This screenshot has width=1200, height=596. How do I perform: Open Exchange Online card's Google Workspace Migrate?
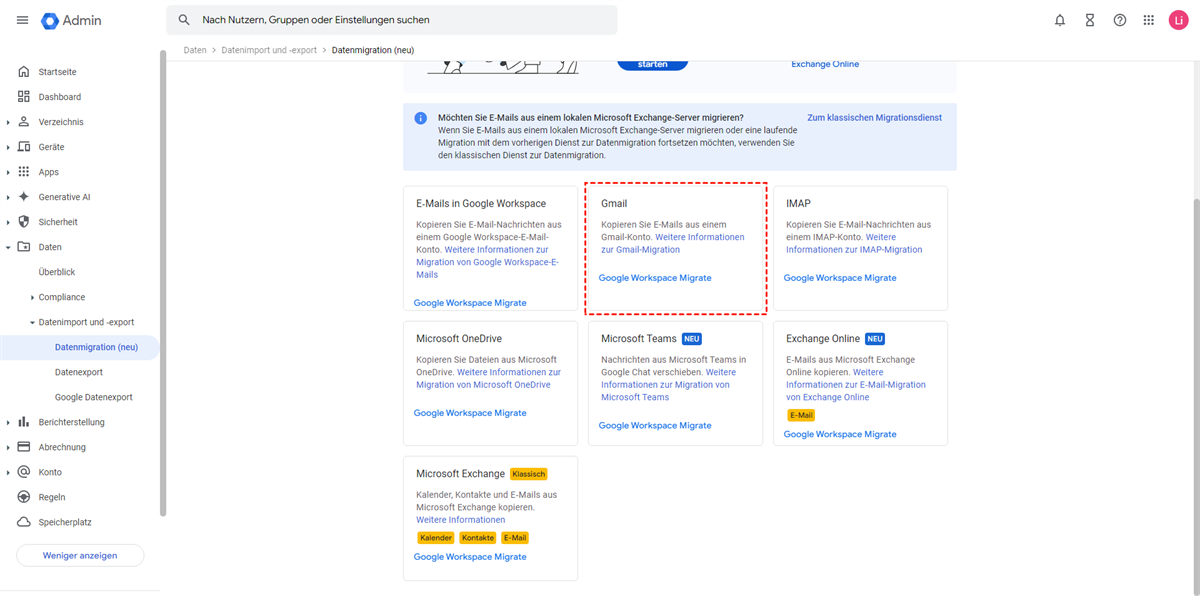840,434
